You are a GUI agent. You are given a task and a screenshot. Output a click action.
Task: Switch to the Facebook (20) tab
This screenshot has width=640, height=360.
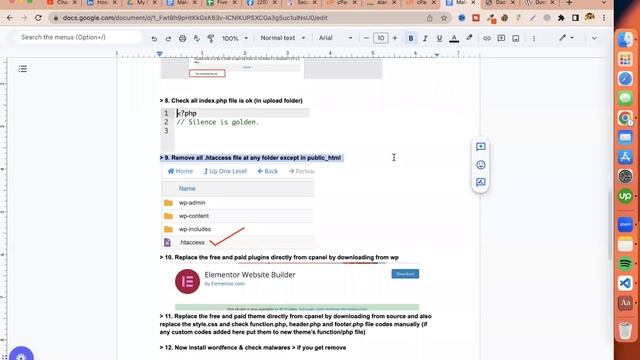(261, 3)
